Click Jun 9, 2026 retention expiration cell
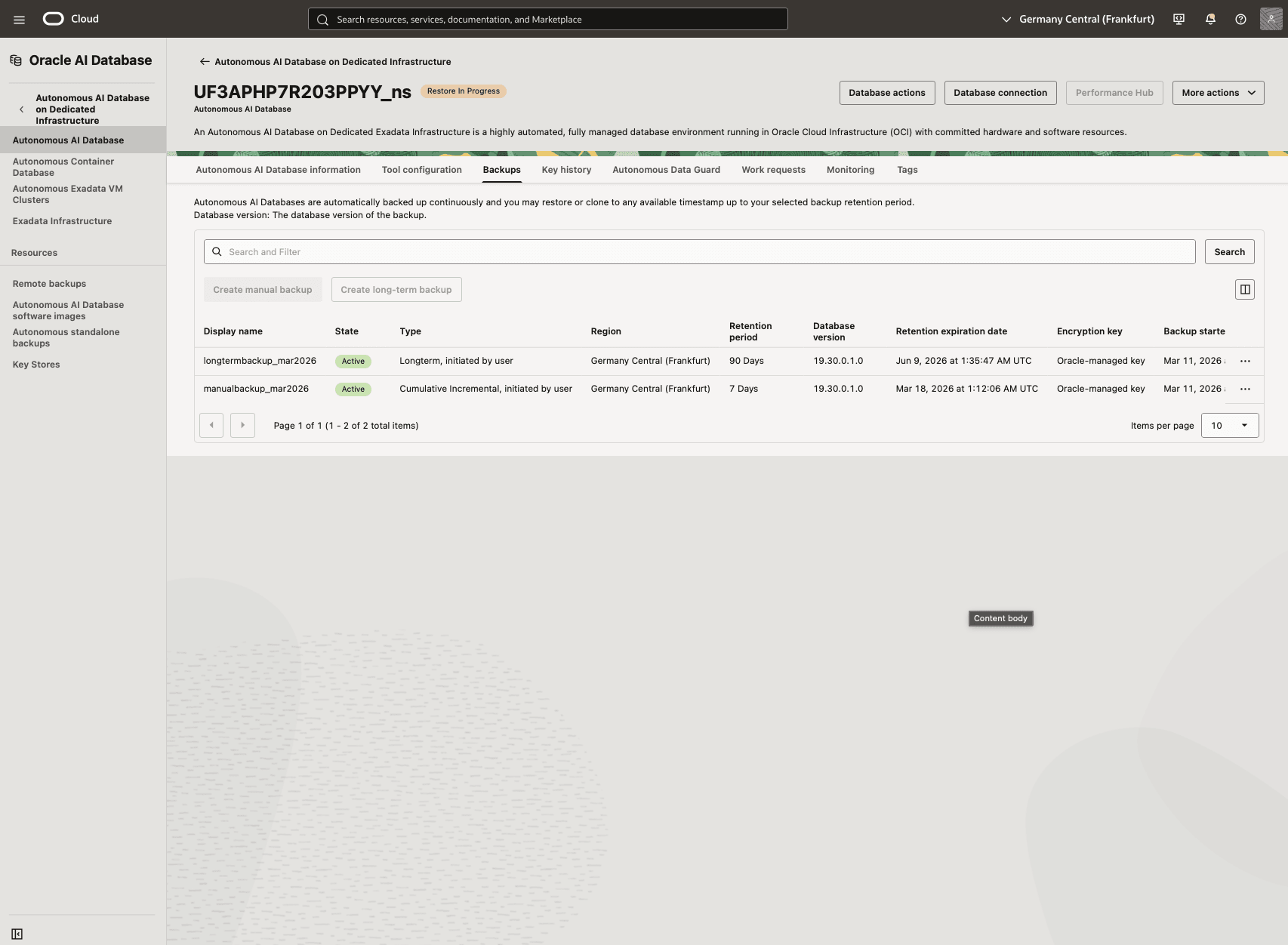 (x=963, y=361)
